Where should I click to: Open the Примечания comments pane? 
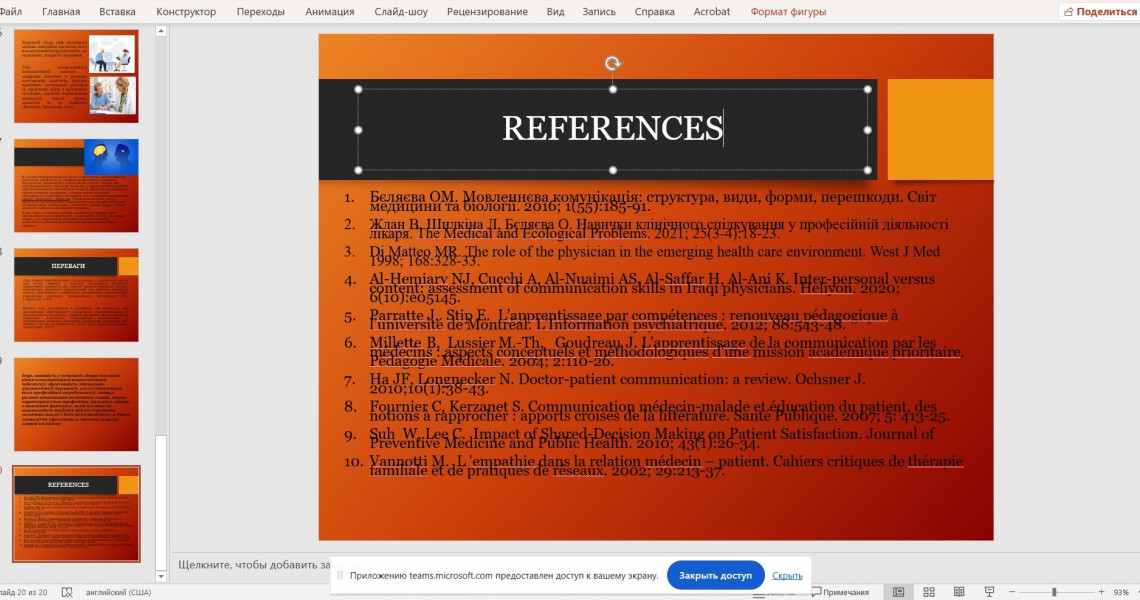click(840, 592)
